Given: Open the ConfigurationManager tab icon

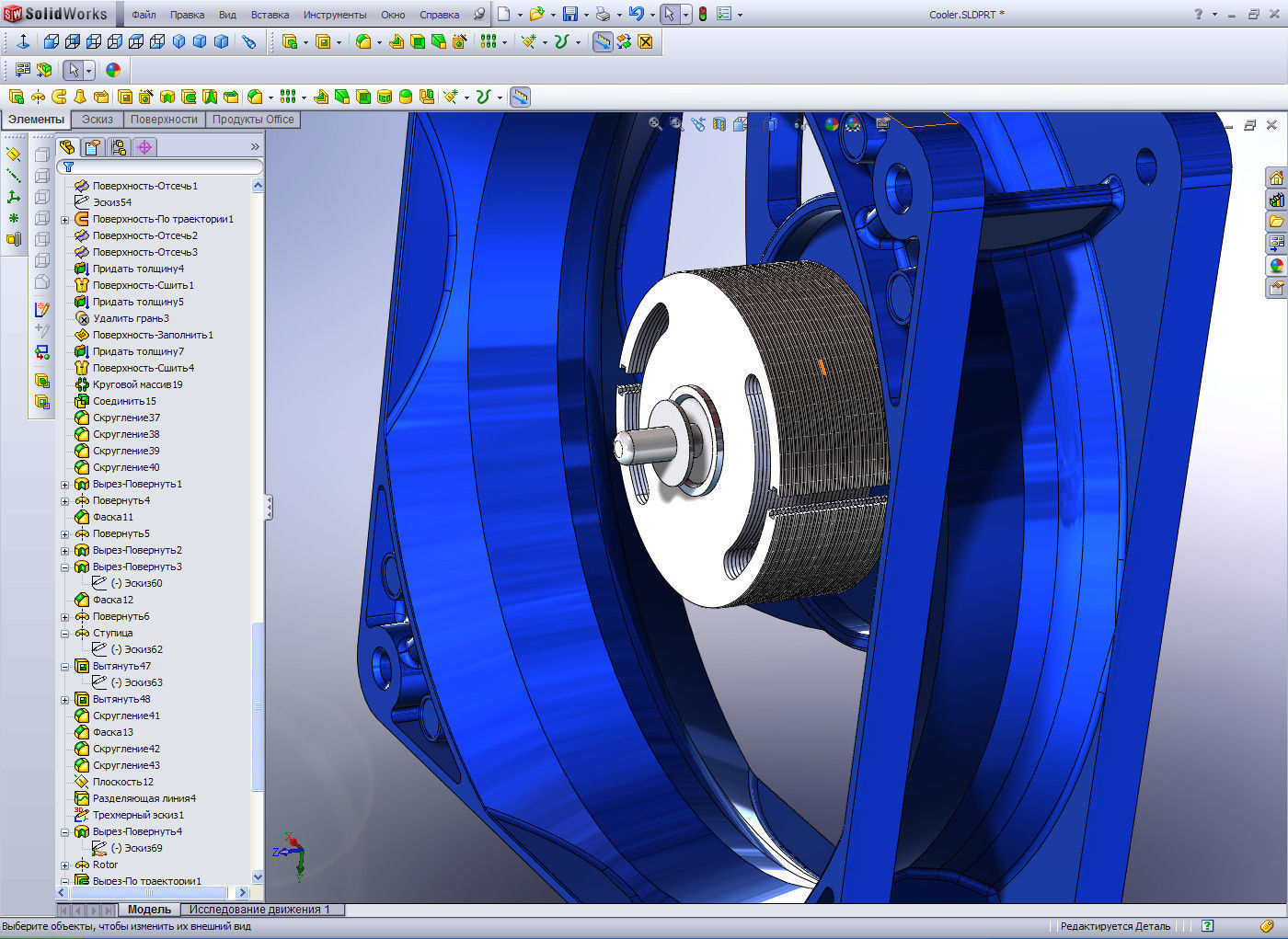Looking at the screenshot, I should pyautogui.click(x=118, y=147).
